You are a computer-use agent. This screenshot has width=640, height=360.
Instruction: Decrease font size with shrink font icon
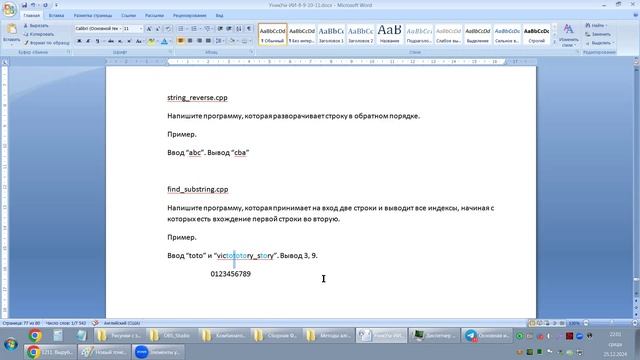coord(158,29)
